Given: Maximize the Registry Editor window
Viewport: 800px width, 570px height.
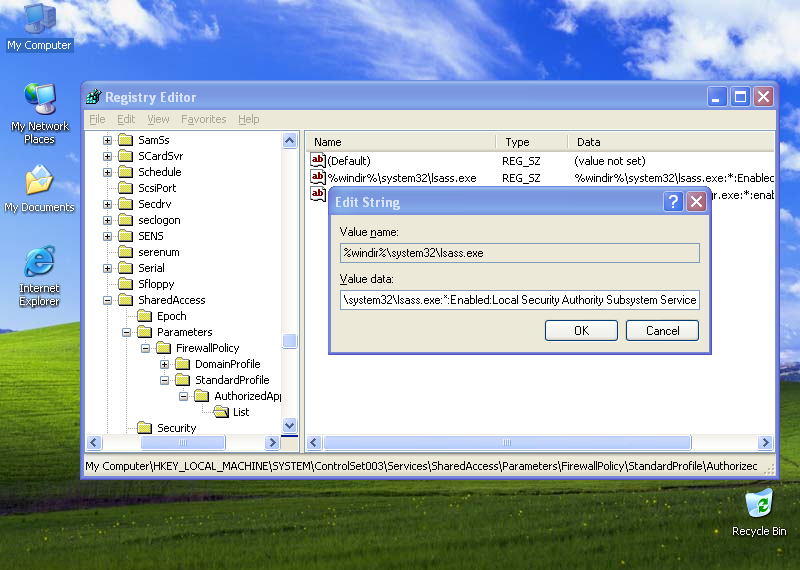Looking at the screenshot, I should point(740,96).
